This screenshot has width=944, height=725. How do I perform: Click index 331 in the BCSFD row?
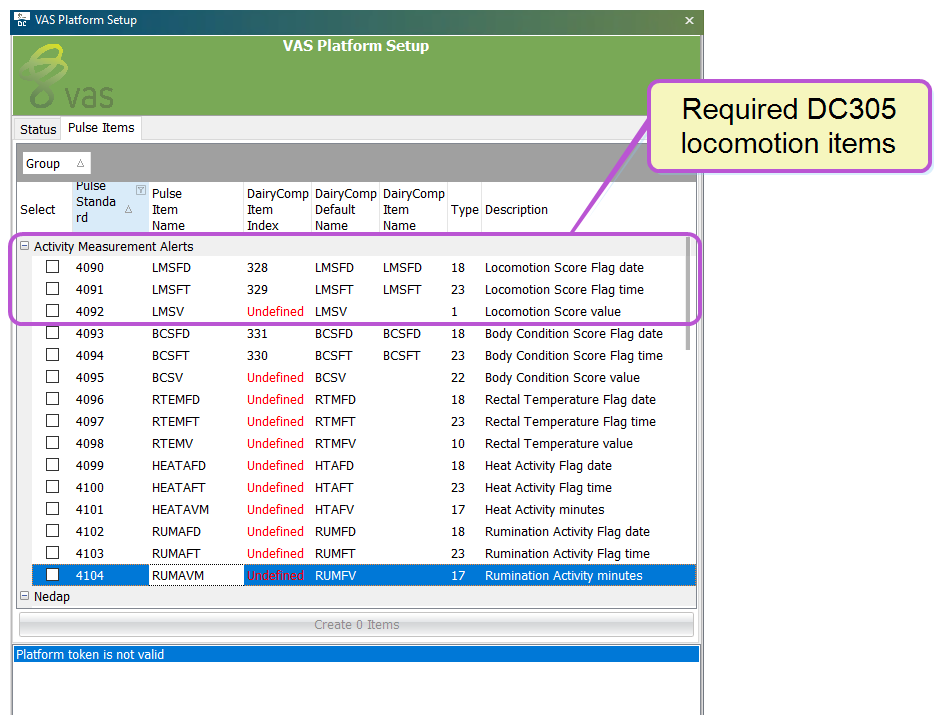[257, 334]
